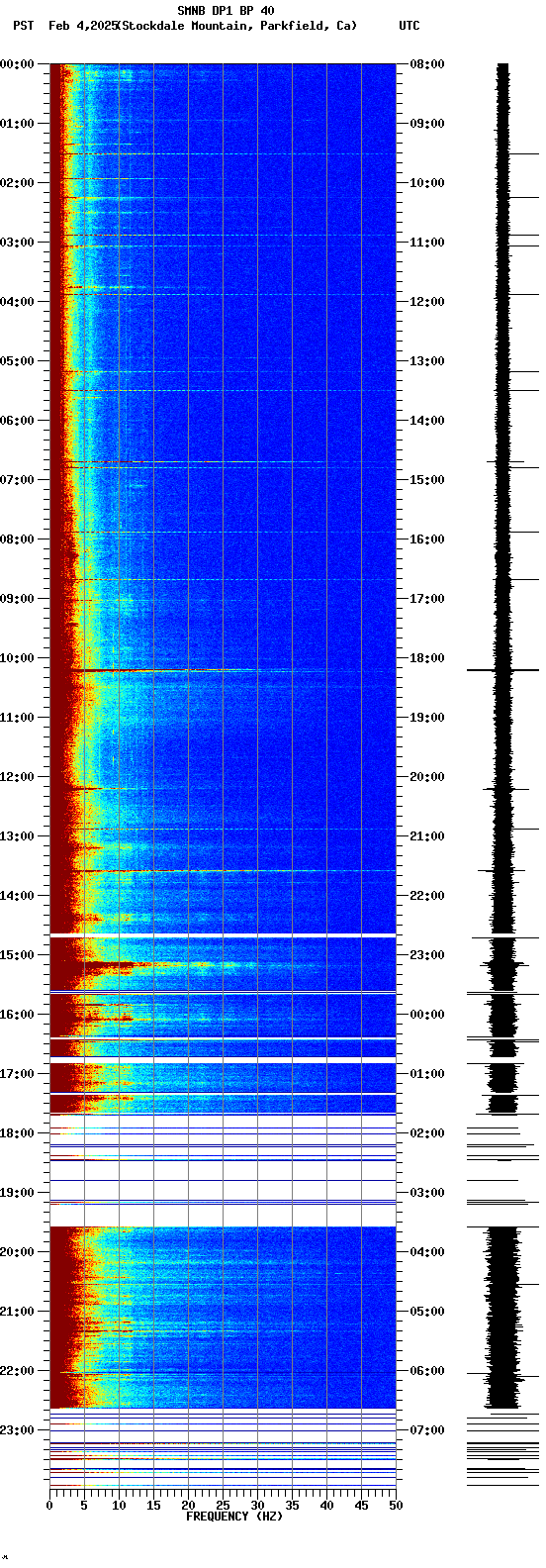
Task: Click the 16:00 PST time label on left axis
Action: [x=18, y=1015]
